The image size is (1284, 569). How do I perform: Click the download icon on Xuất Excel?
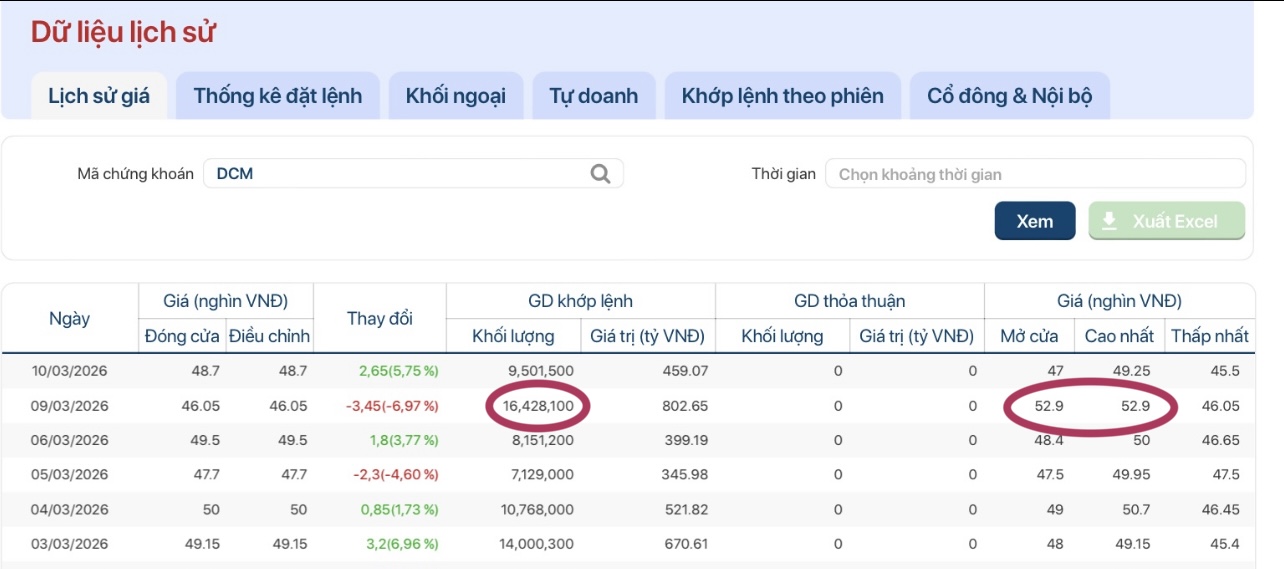point(1109,221)
